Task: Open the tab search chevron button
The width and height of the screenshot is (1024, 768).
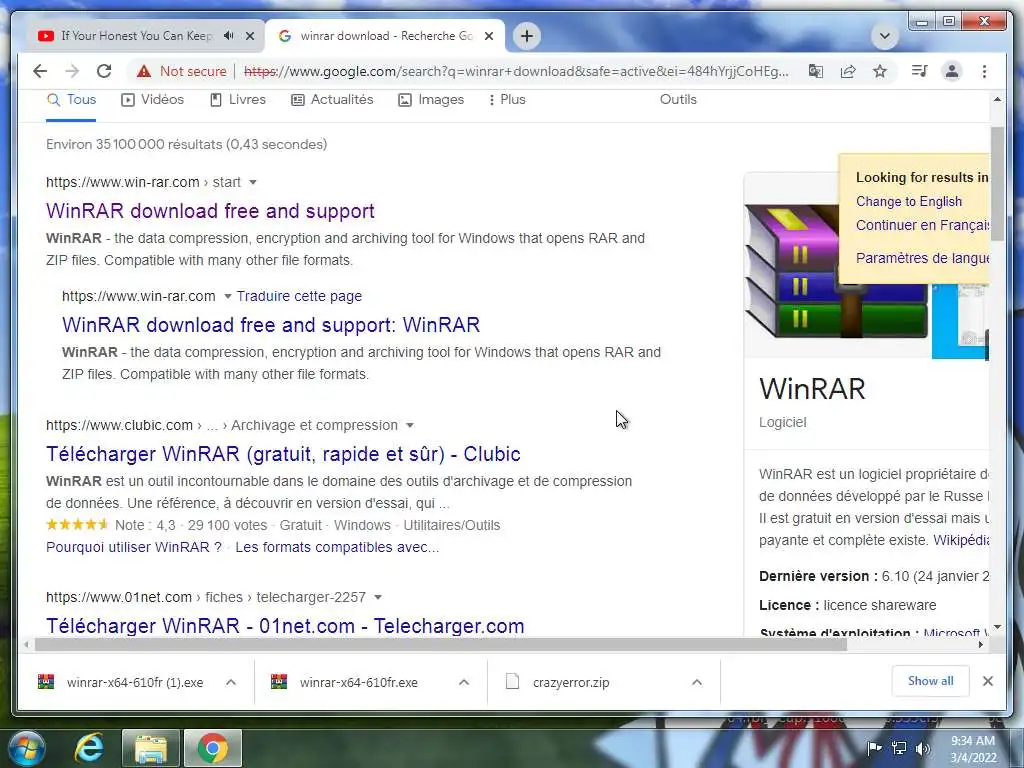Action: tap(885, 36)
